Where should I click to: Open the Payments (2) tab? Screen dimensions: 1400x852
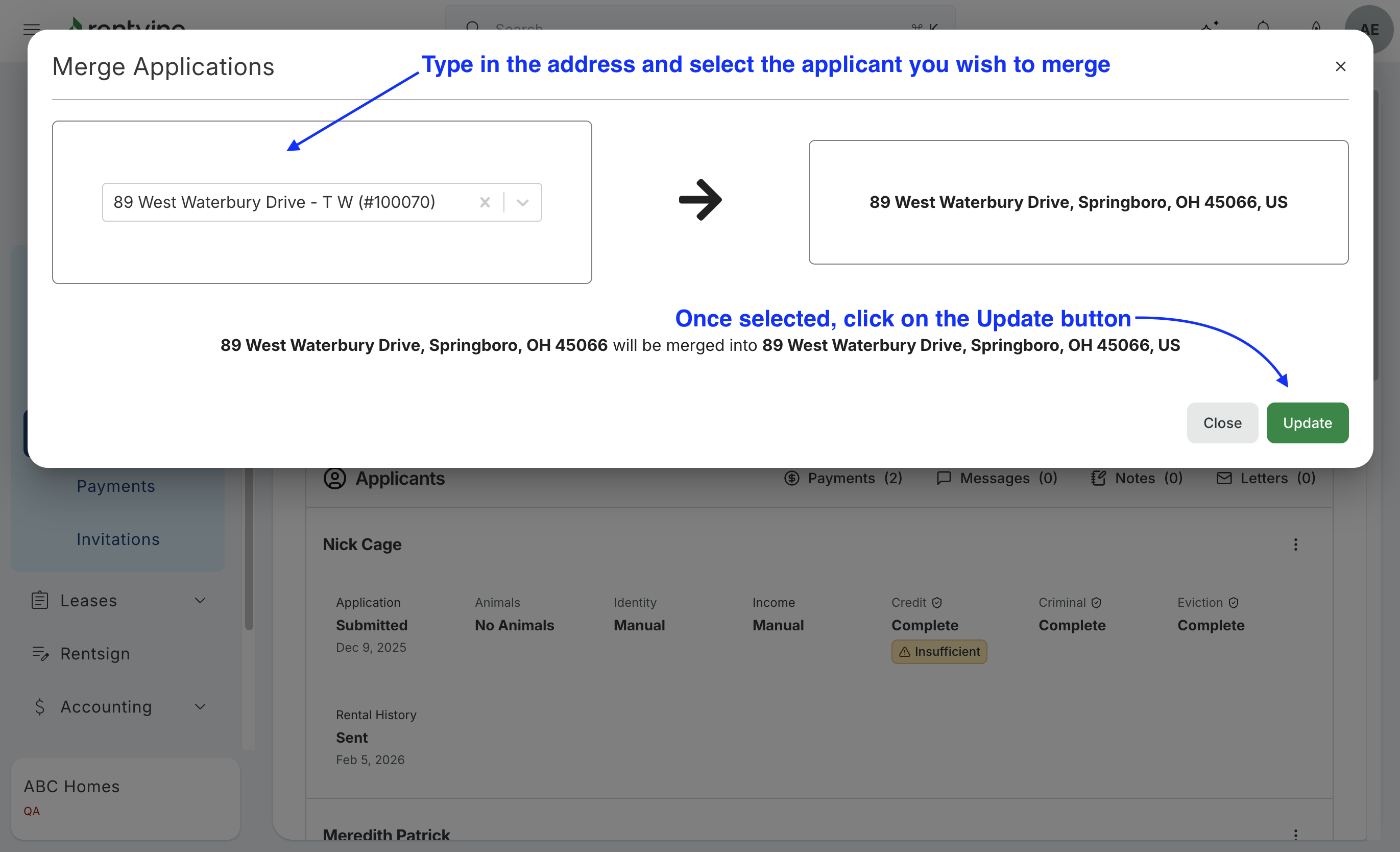pyautogui.click(x=843, y=478)
